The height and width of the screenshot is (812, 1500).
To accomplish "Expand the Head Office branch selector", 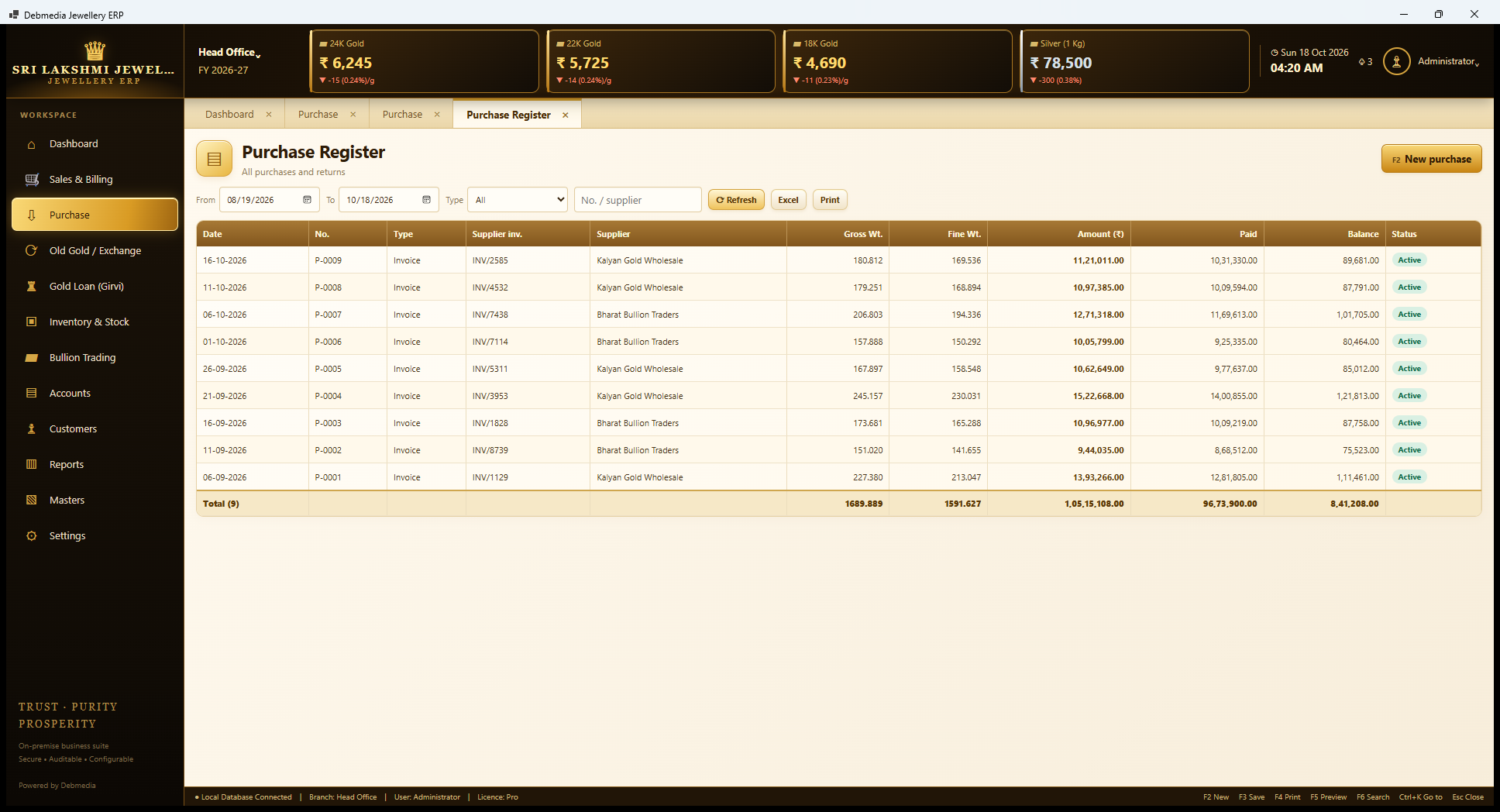I will coord(229,52).
